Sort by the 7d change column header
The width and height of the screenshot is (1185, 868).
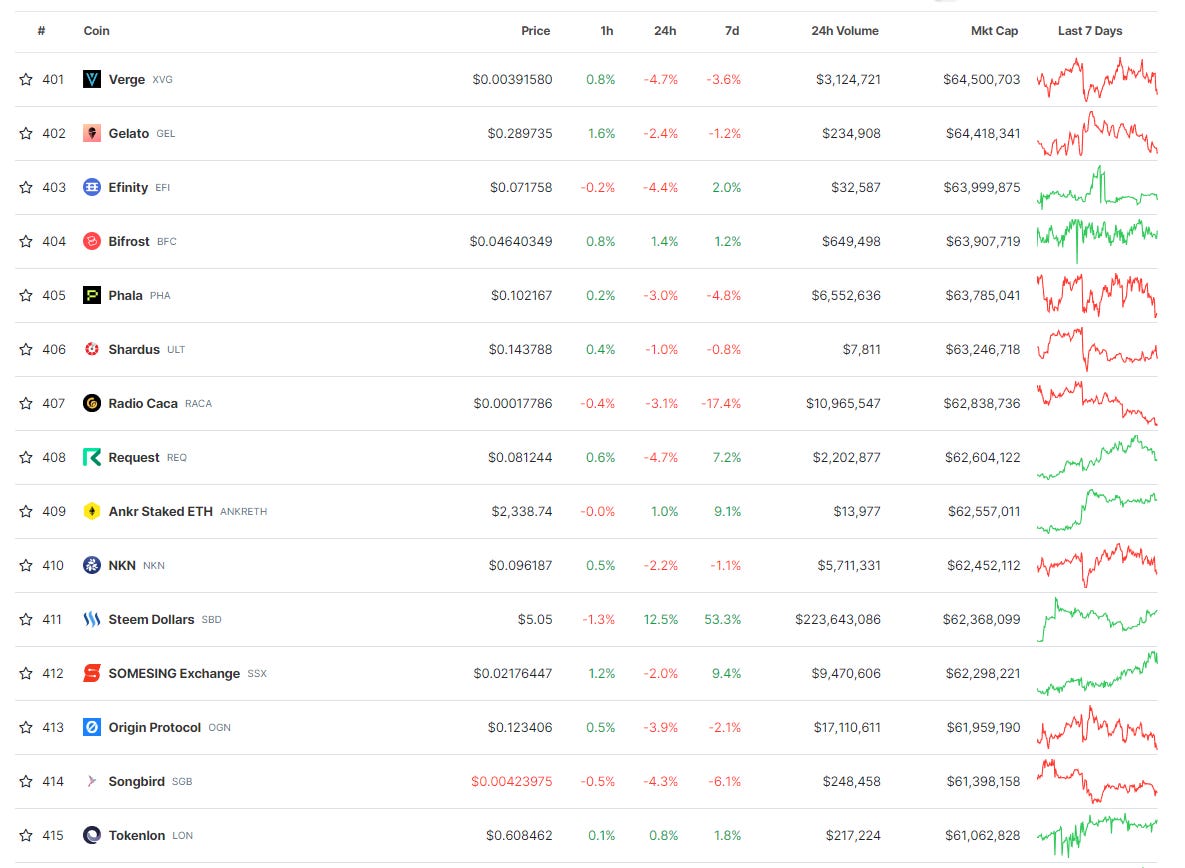[x=732, y=31]
